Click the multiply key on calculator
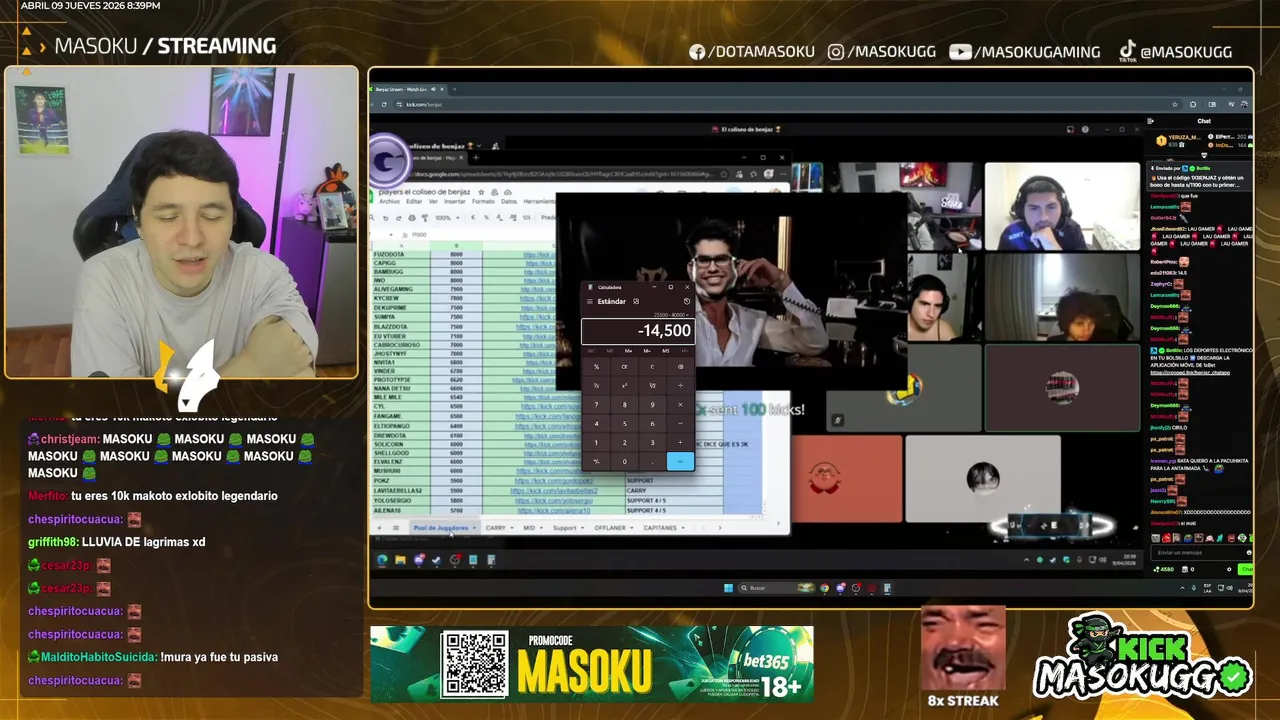Image resolution: width=1280 pixels, height=720 pixels. (x=680, y=404)
